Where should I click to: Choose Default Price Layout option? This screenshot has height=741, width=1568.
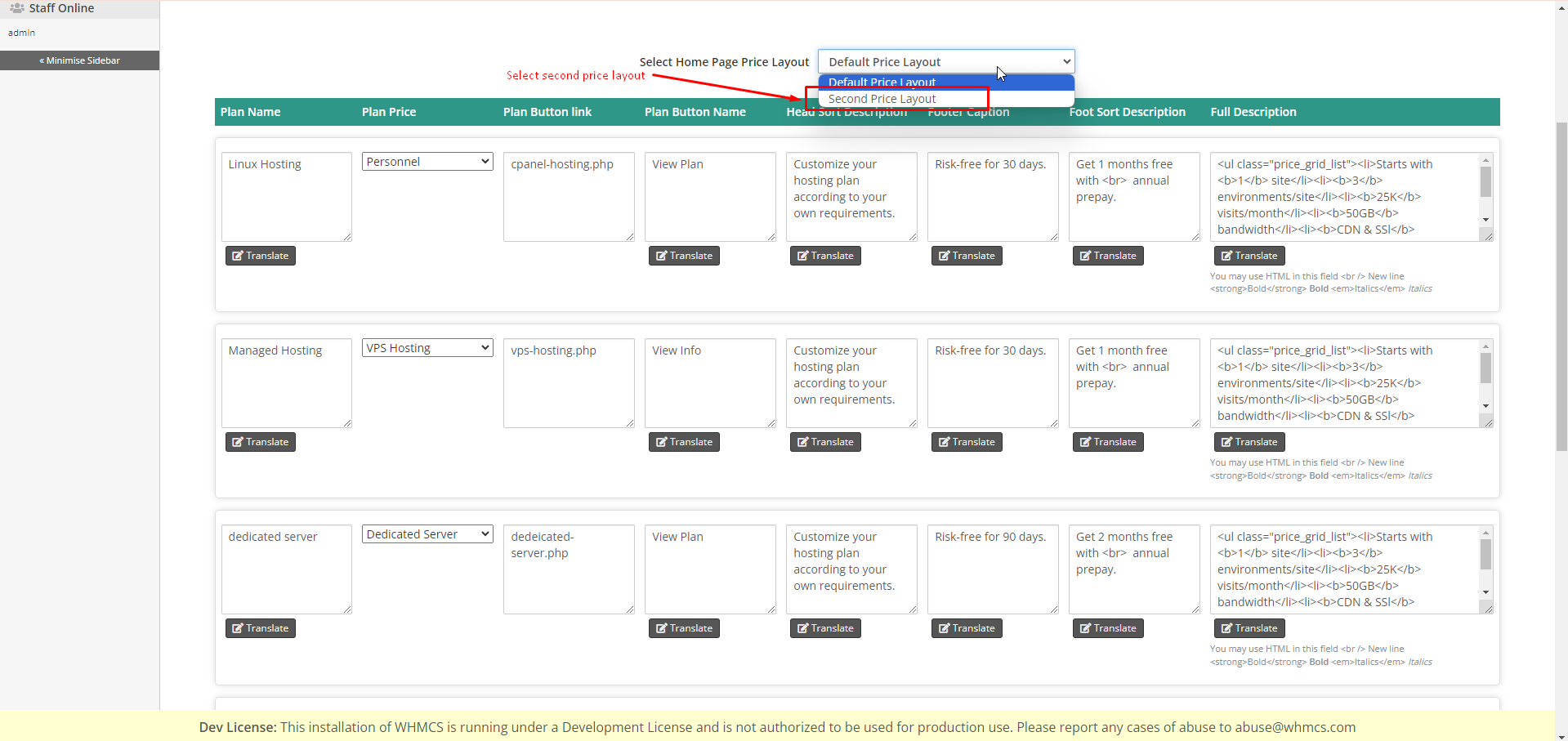[x=882, y=83]
